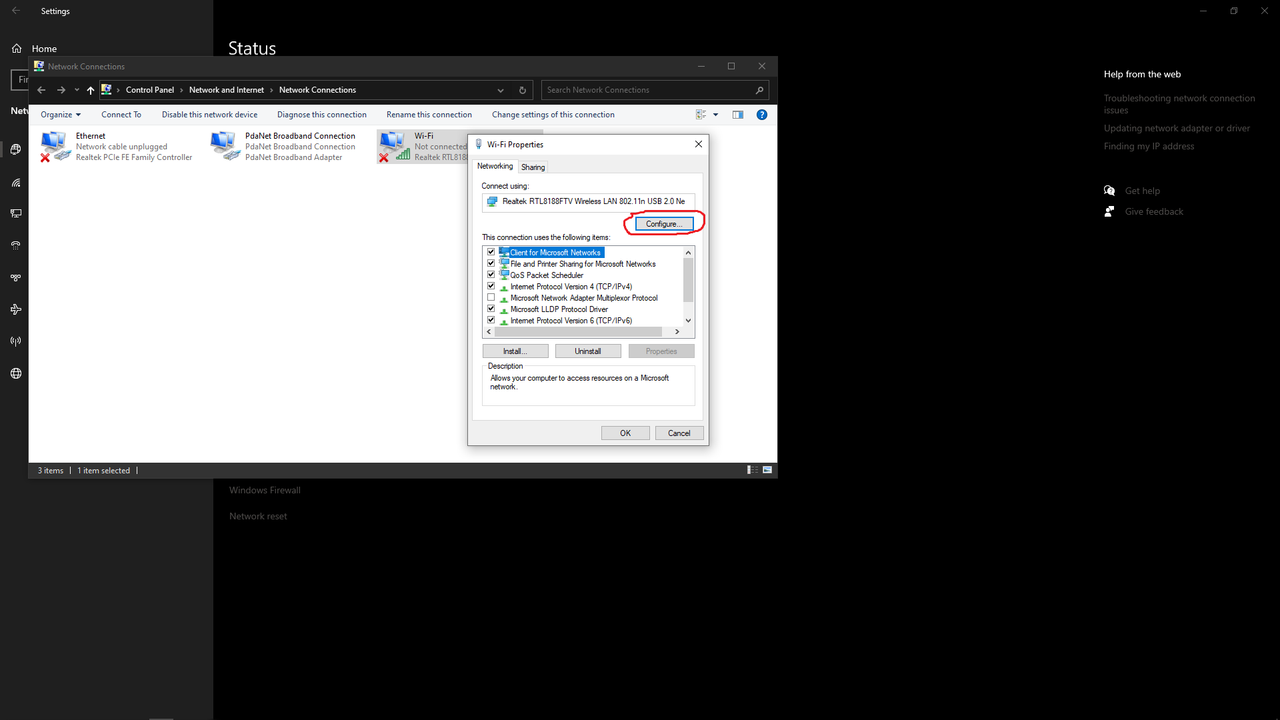Click Rename this connection

coord(429,115)
